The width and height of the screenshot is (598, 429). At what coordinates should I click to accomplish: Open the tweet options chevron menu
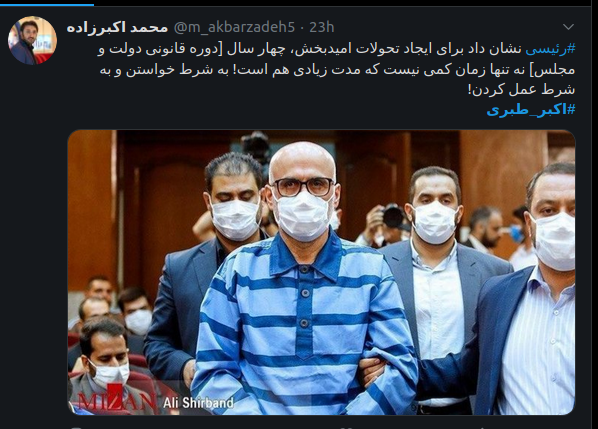[568, 27]
